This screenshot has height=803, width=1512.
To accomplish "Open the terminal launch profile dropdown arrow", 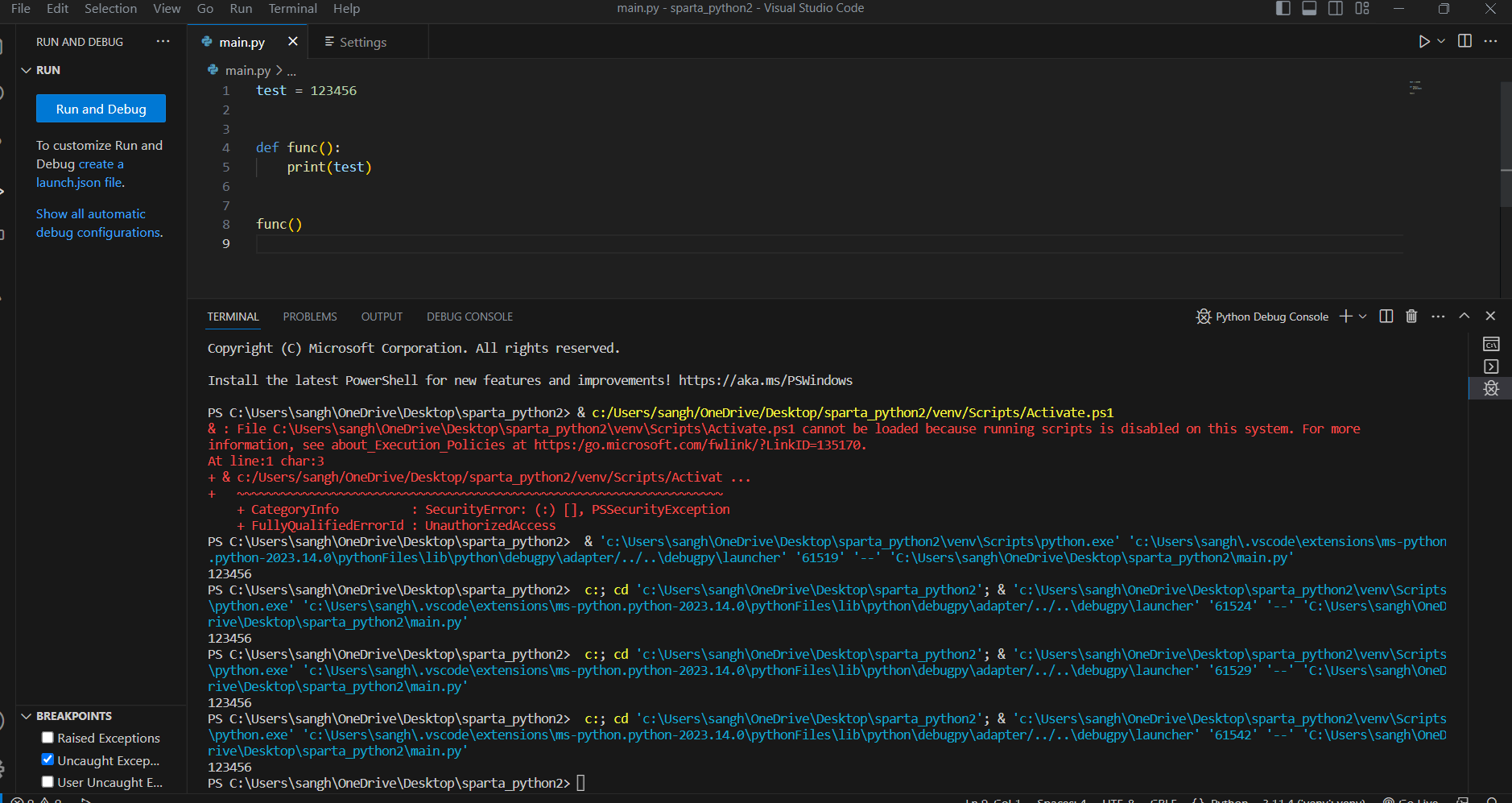I will (x=1362, y=317).
